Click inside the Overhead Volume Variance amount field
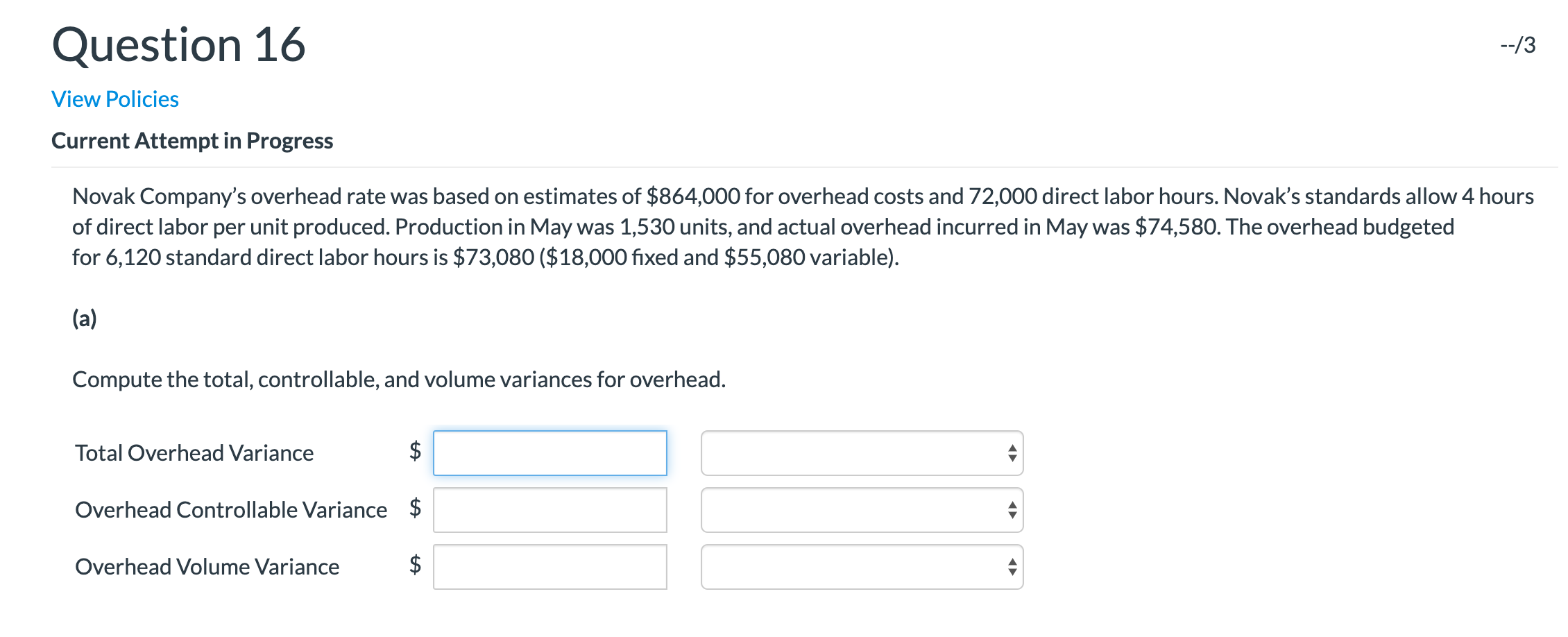This screenshot has width=1568, height=637. click(549, 567)
